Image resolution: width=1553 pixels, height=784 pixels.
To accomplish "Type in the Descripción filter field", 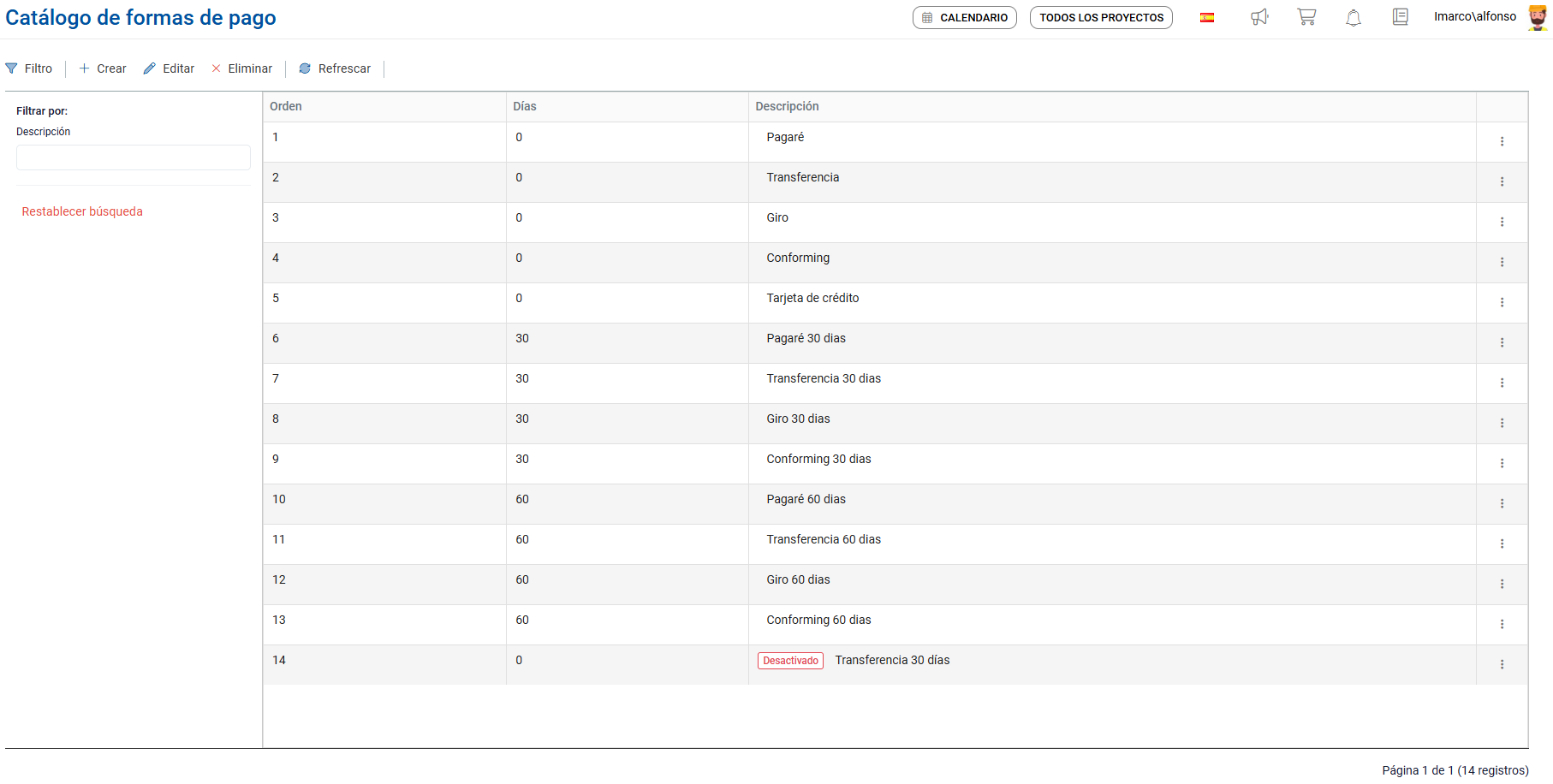I will coord(134,157).
